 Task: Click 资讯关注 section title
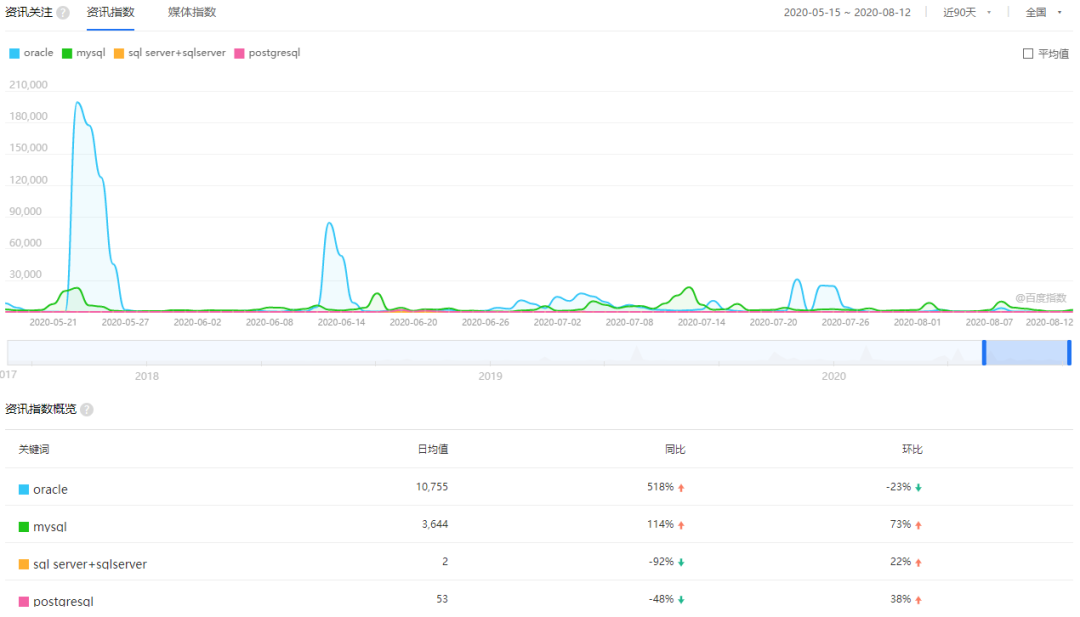pos(28,12)
